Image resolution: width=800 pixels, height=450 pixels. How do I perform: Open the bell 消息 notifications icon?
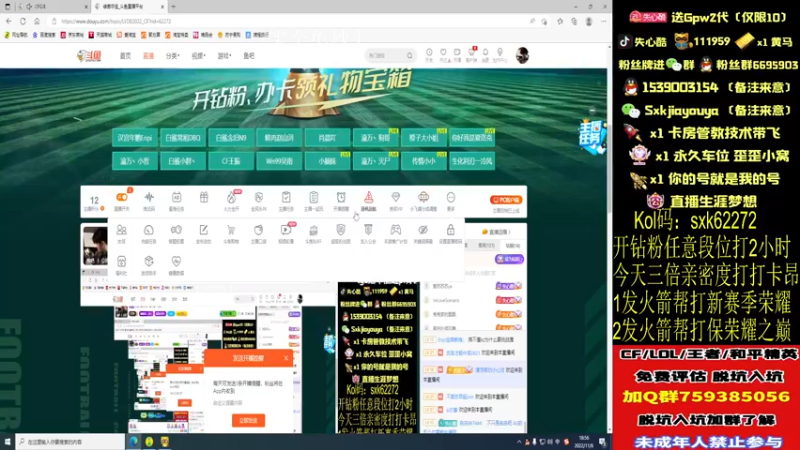(485, 55)
